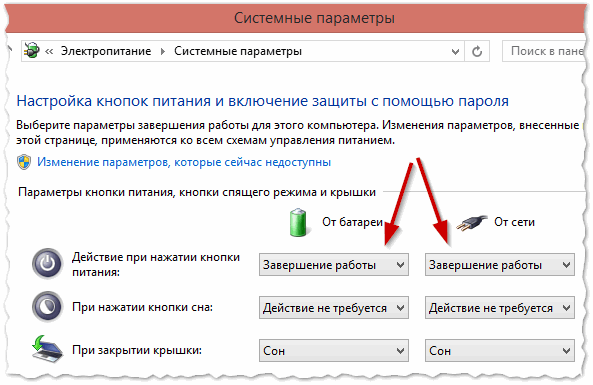593x385 pixels.
Task: Click the breadcrumb double-chevron back arrows
Action: click(49, 51)
